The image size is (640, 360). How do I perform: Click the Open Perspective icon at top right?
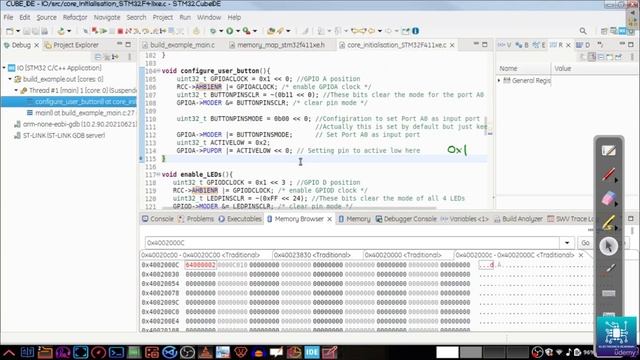click(x=604, y=31)
